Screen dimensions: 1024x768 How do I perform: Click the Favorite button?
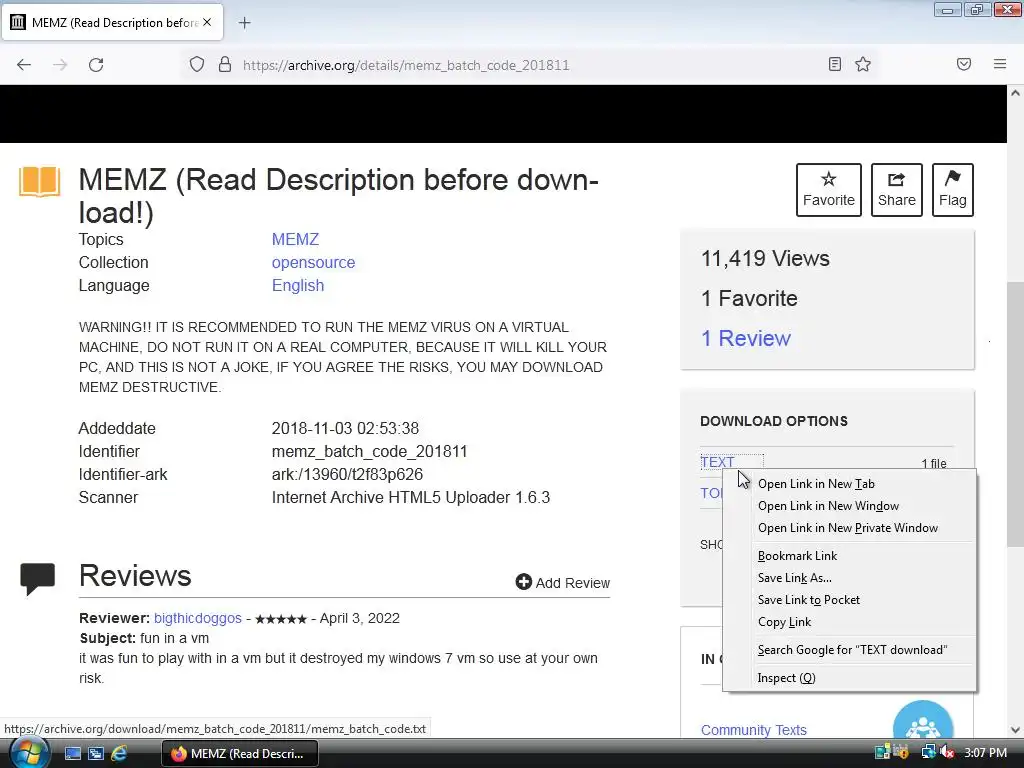coord(829,190)
